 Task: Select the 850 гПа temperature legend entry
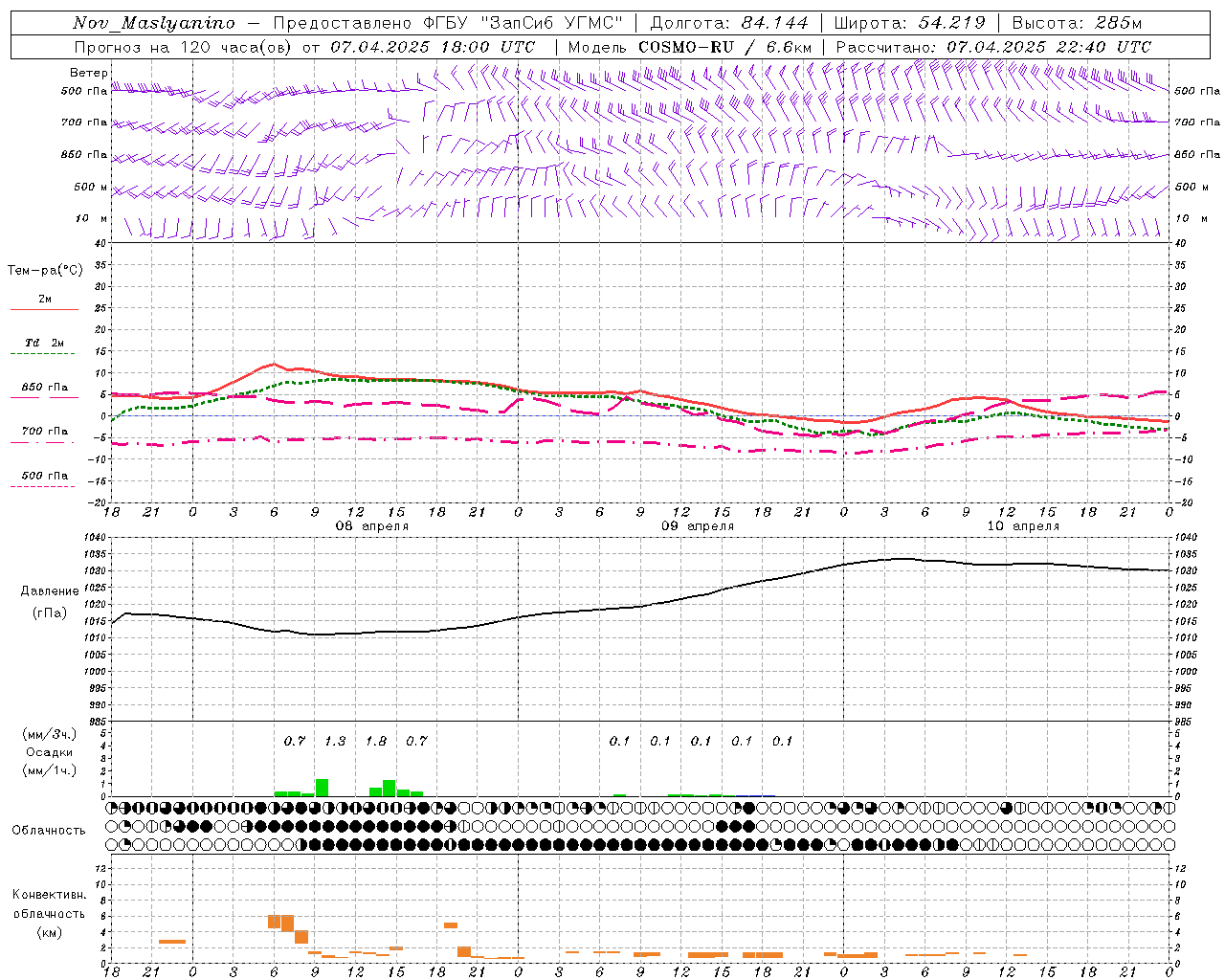(44, 388)
